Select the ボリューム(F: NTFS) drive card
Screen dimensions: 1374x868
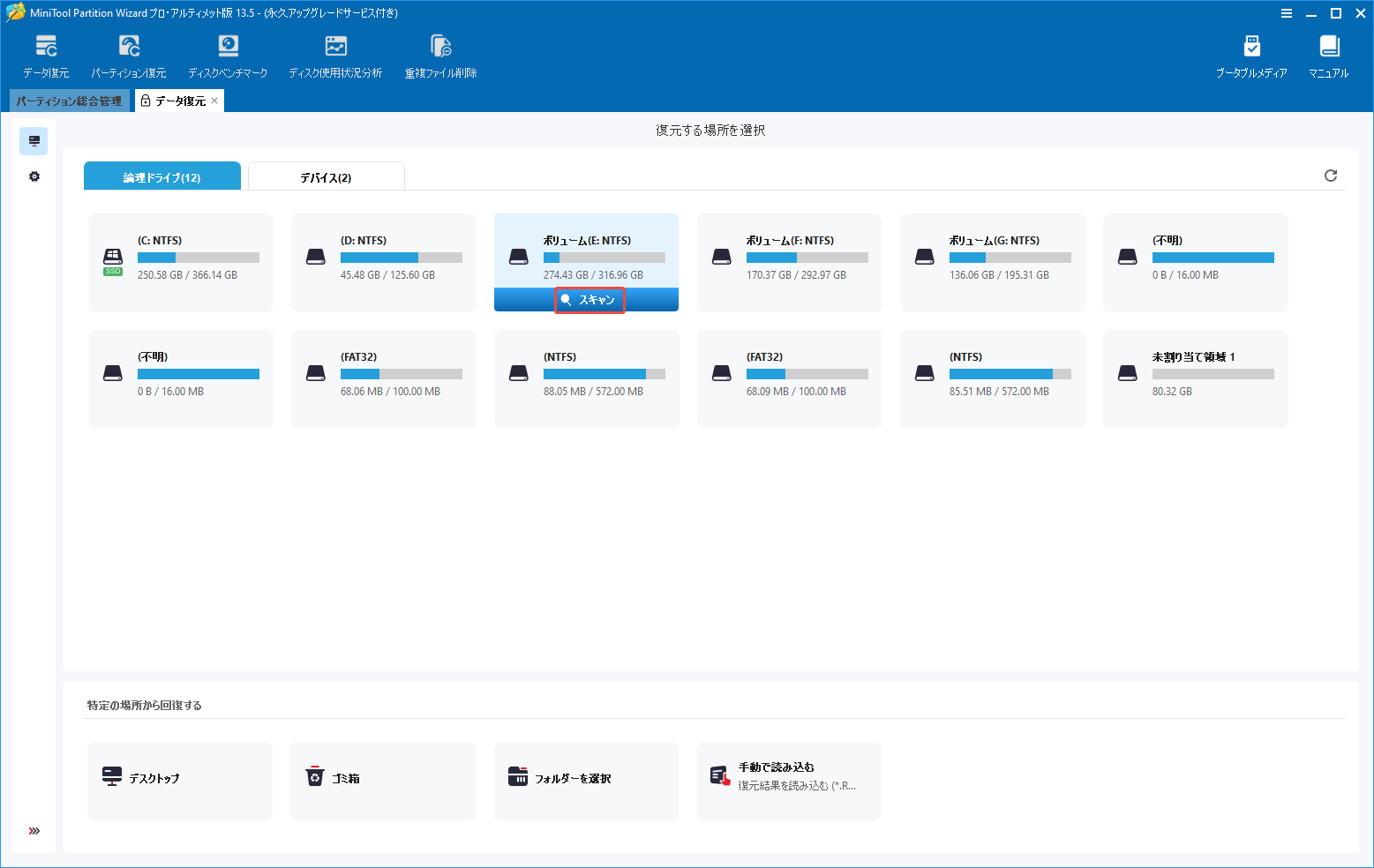point(789,262)
